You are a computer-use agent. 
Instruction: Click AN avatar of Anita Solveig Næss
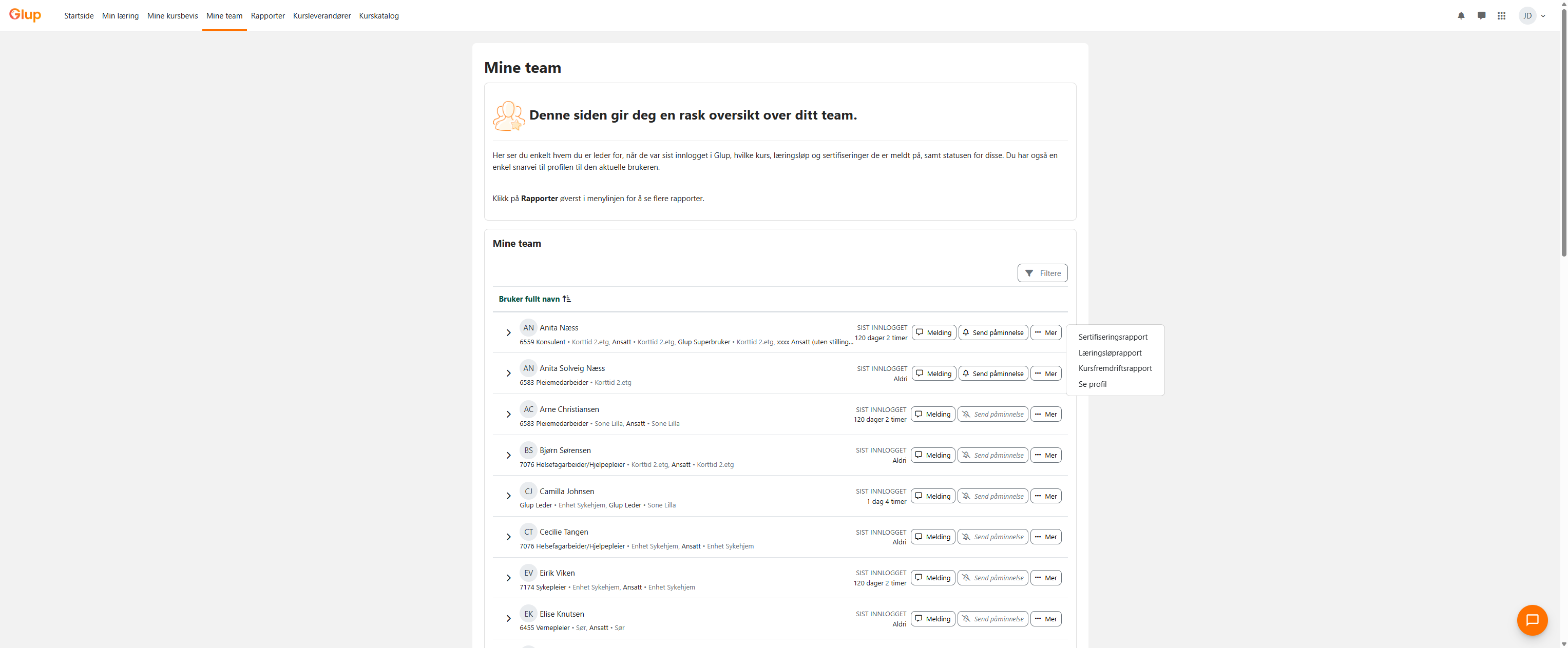pos(528,368)
